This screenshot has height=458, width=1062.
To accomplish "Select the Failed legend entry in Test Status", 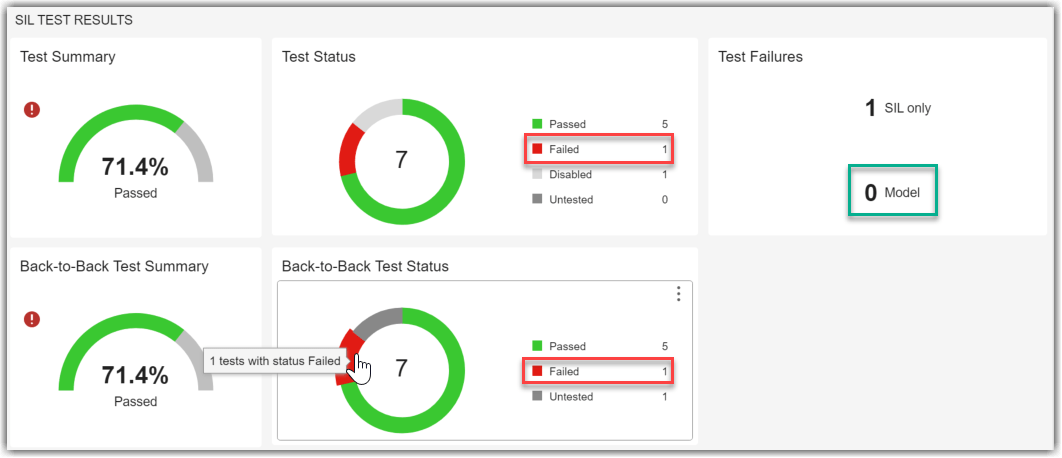I will tap(564, 149).
